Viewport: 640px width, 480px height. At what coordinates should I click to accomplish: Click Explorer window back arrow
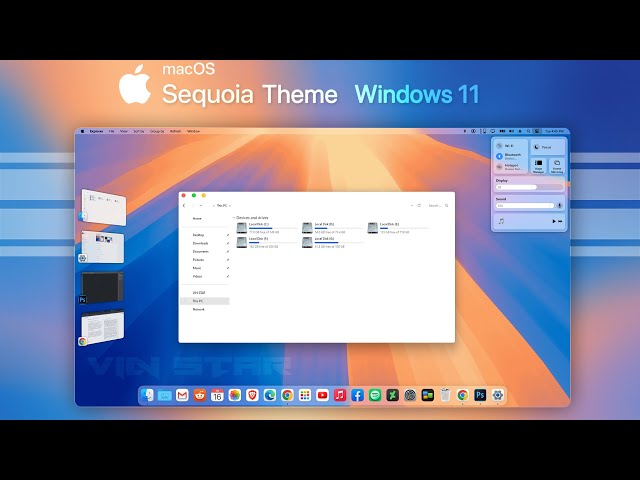pos(184,206)
